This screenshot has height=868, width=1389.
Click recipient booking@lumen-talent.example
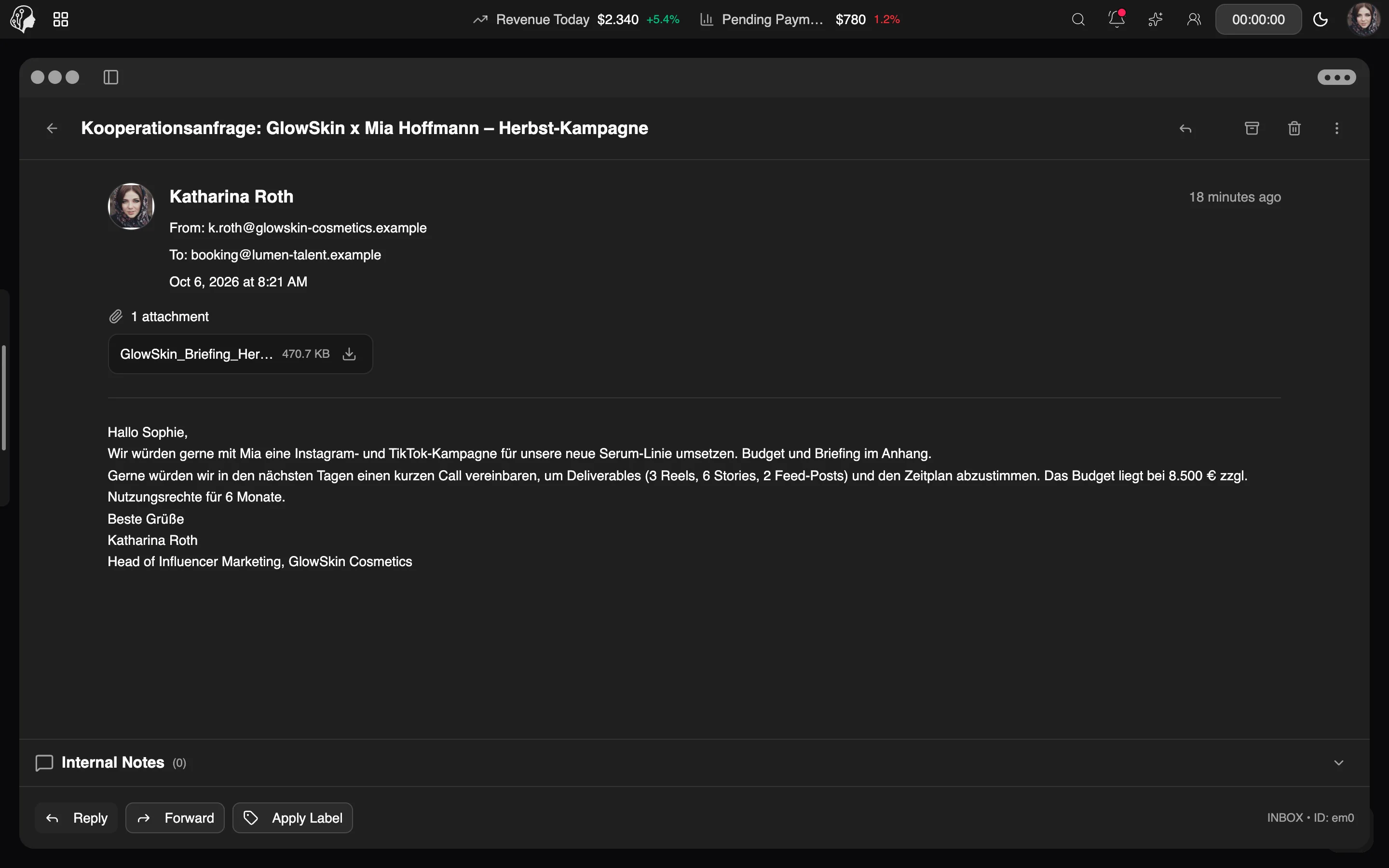[286, 255]
